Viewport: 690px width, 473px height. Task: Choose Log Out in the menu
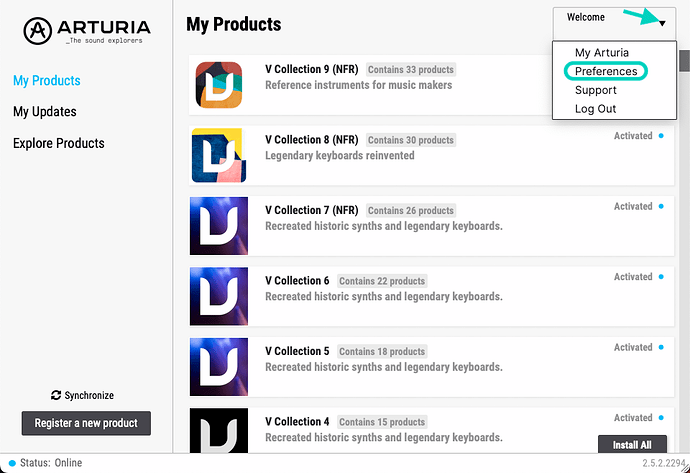point(595,109)
